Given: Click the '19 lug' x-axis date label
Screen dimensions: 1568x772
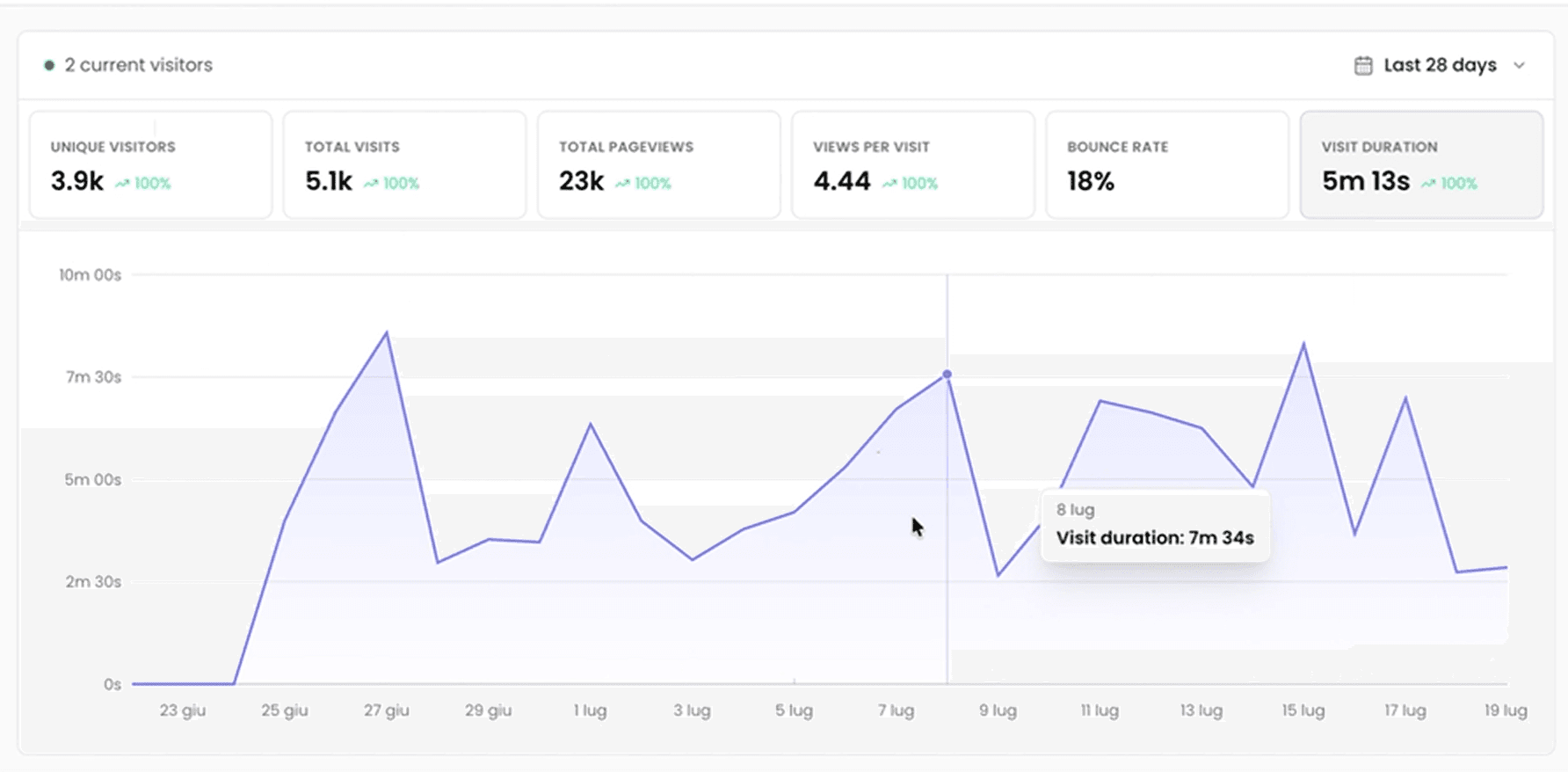Looking at the screenshot, I should 1506,710.
